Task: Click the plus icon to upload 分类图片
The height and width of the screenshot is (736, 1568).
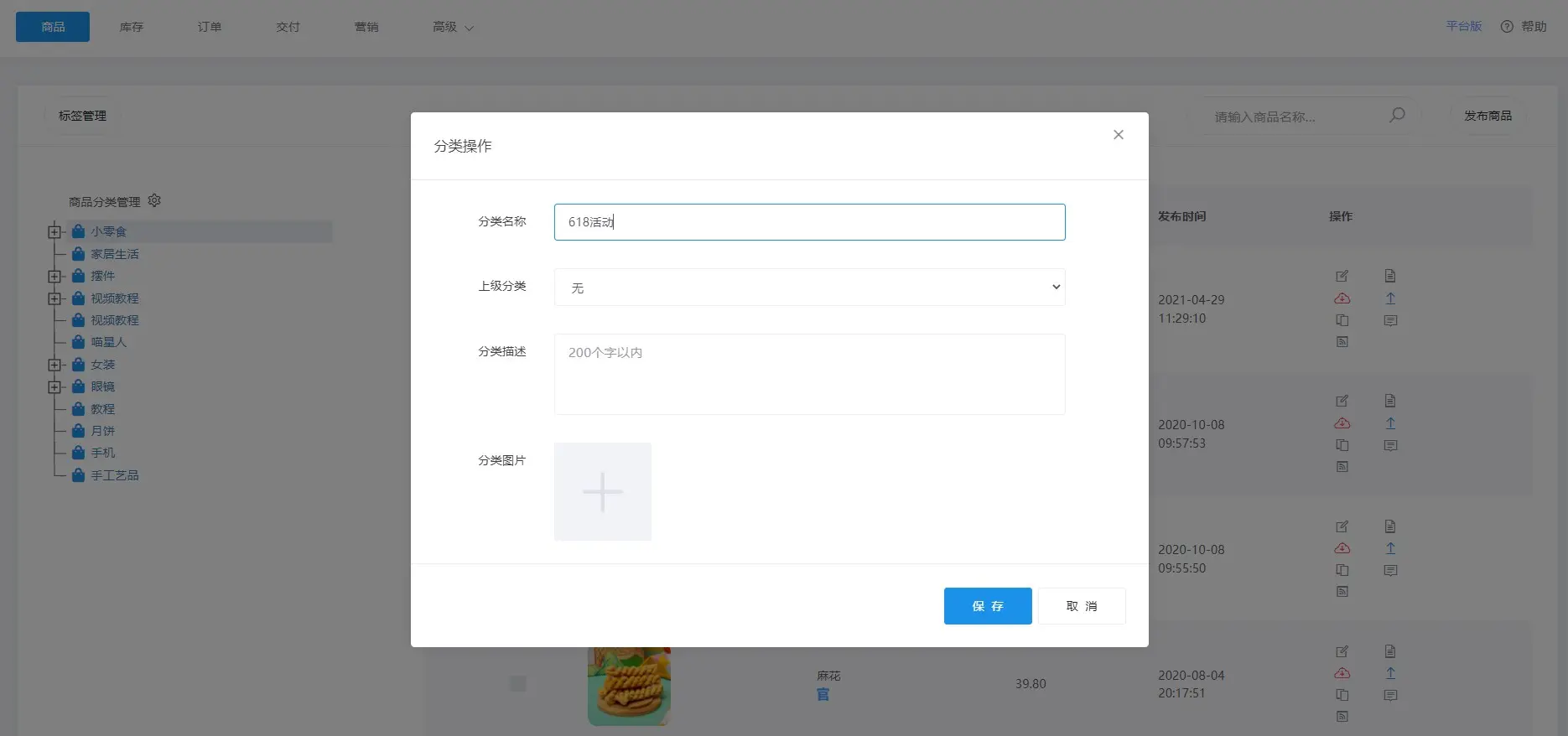Action: coord(602,492)
